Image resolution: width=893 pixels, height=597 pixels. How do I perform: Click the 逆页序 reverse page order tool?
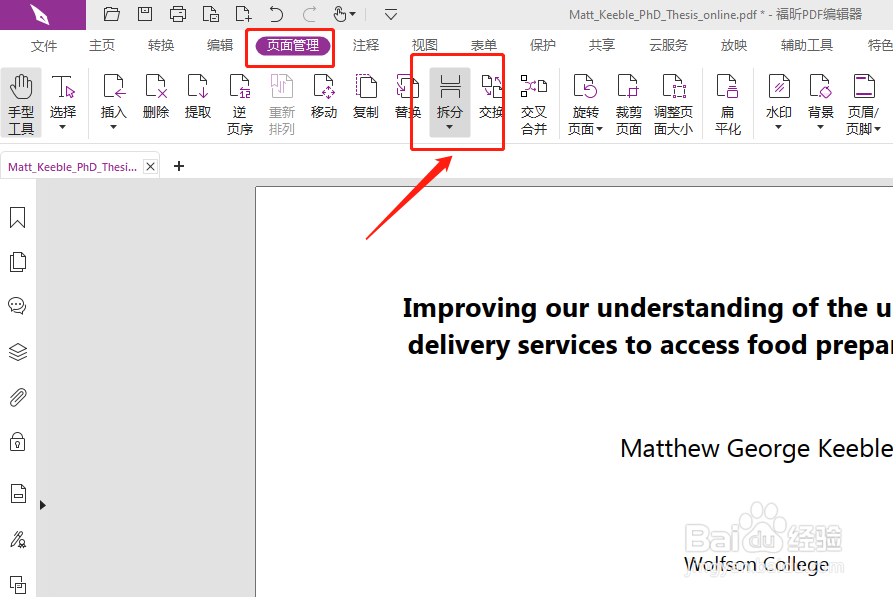240,104
